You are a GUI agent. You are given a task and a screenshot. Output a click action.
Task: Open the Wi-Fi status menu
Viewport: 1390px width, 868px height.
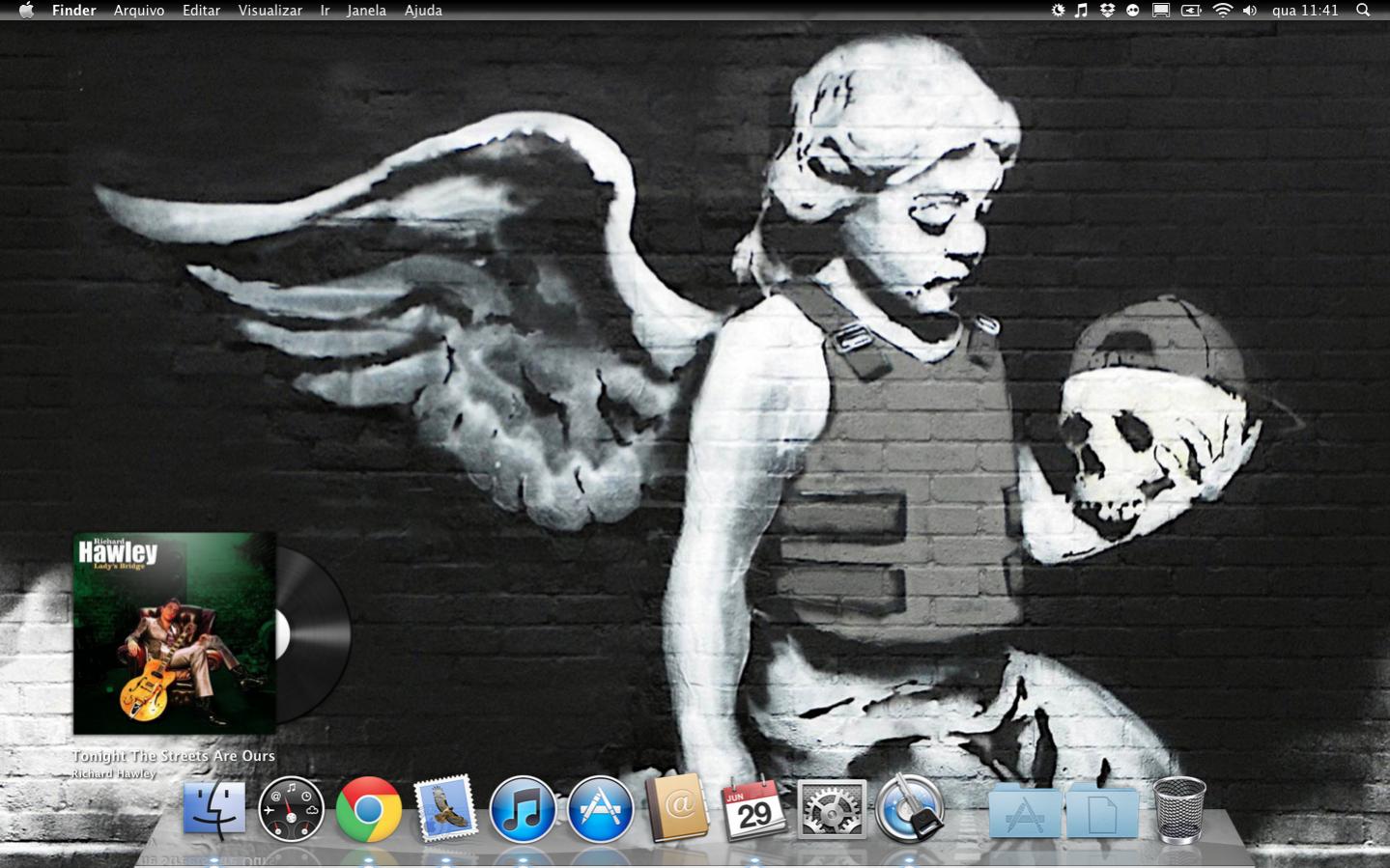(1223, 10)
